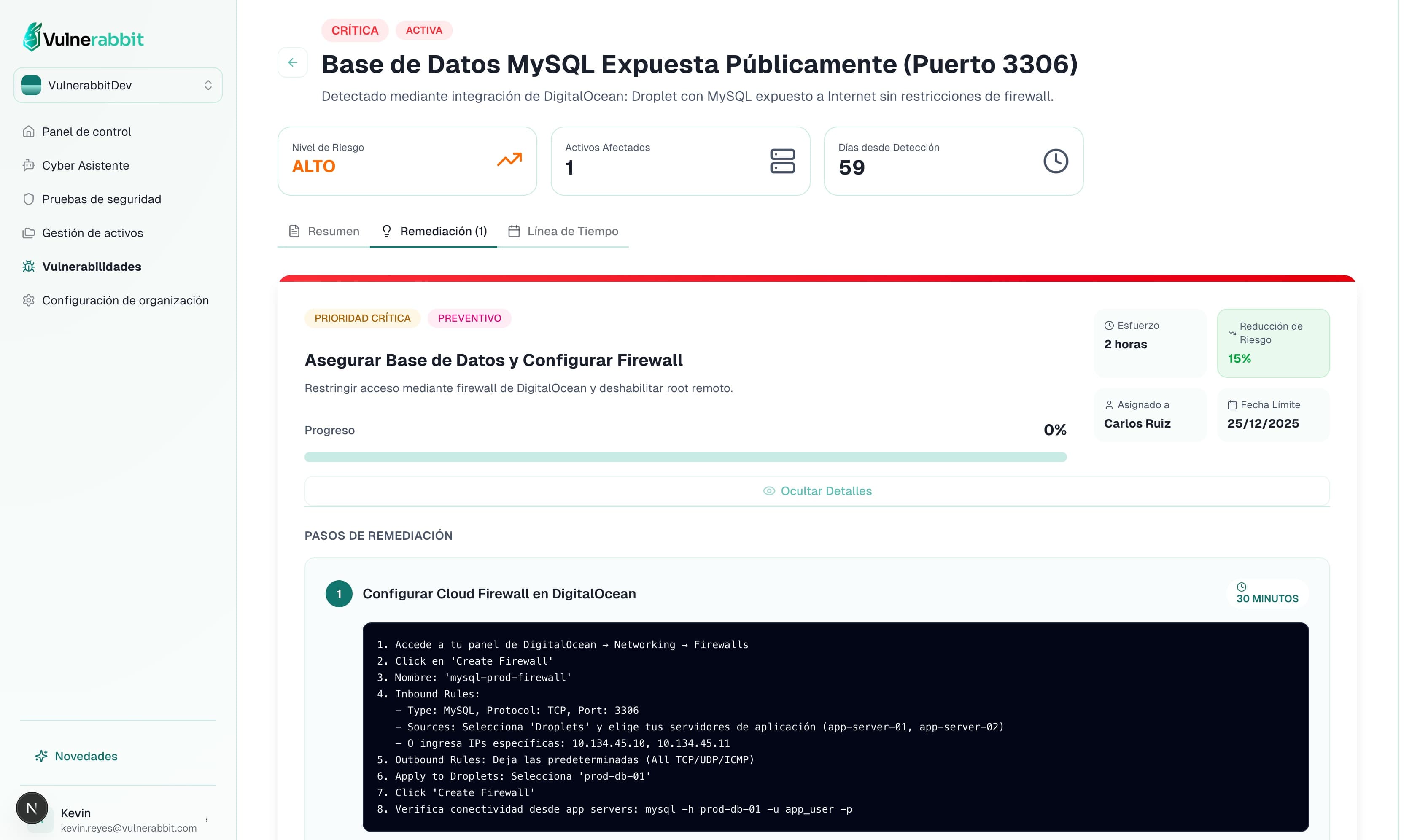
Task: Click the PRIORIDAD CRÍTICA badge
Action: point(363,318)
